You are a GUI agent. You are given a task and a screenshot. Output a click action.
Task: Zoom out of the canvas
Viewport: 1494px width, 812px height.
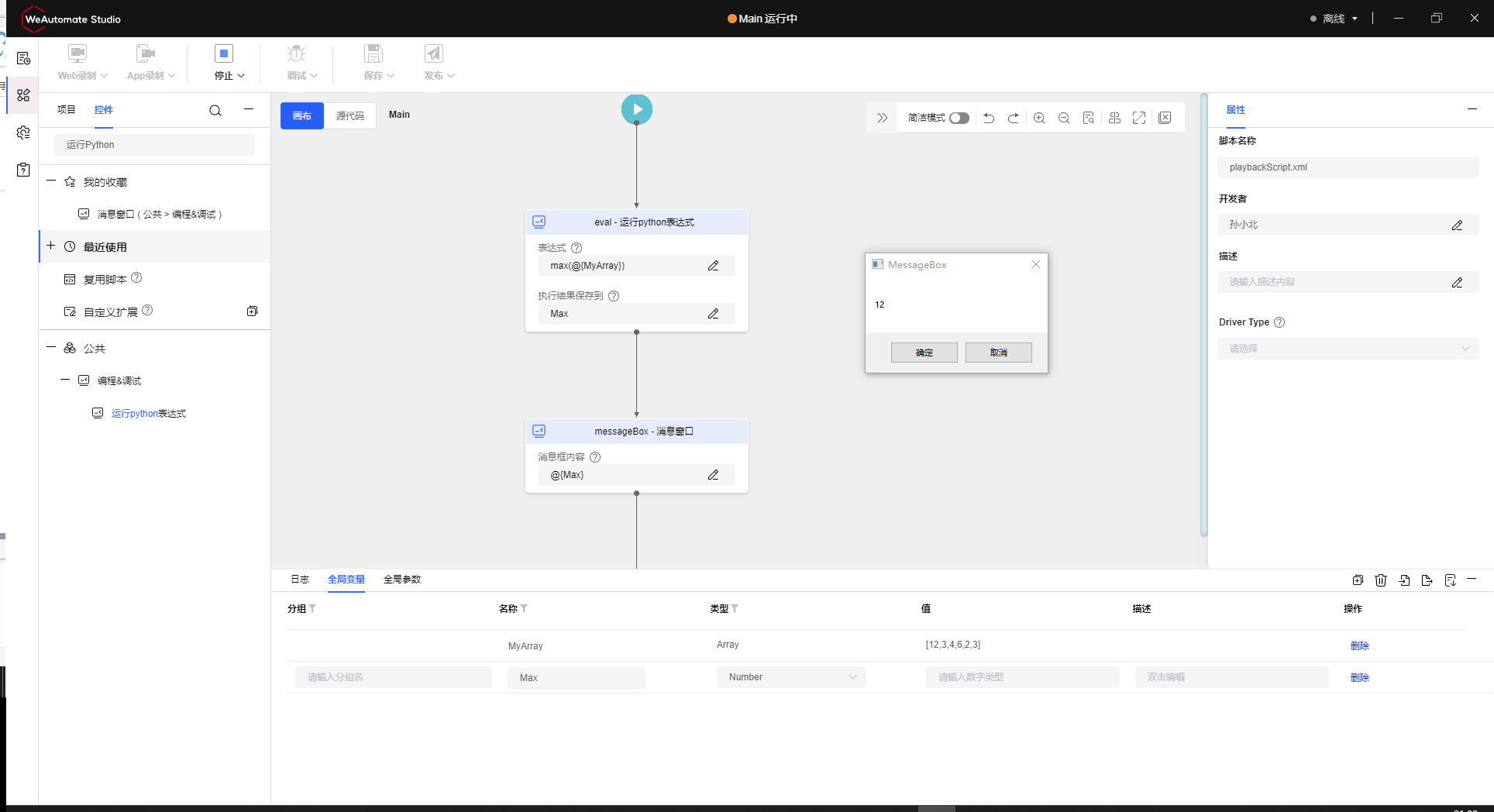click(1064, 118)
